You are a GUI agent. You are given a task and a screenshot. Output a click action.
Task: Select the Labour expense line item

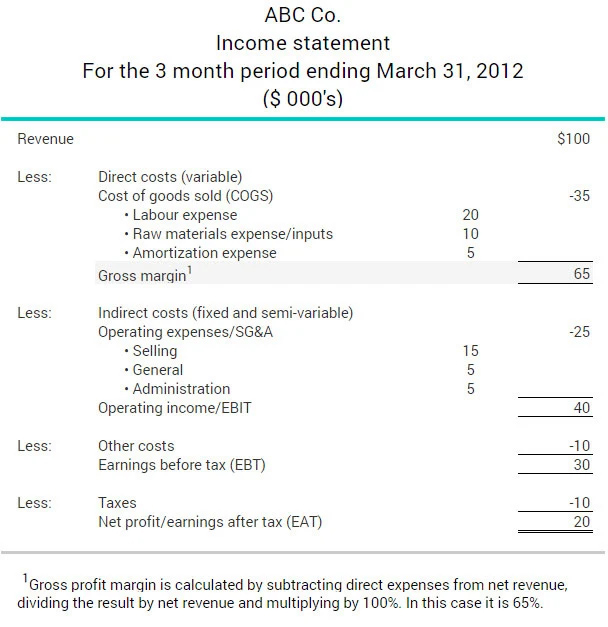(185, 215)
